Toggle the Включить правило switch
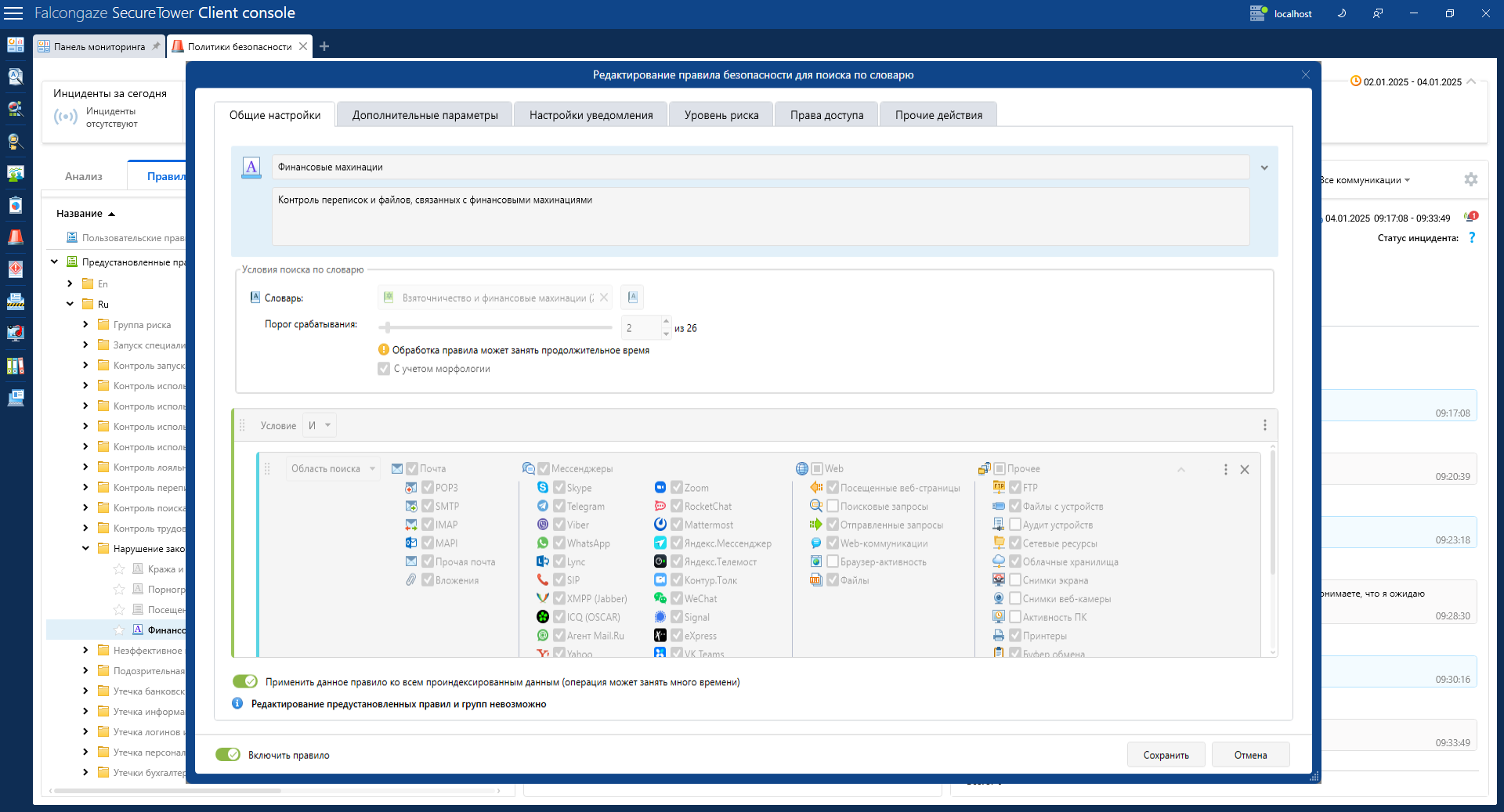This screenshot has height=812, width=1504. point(228,755)
